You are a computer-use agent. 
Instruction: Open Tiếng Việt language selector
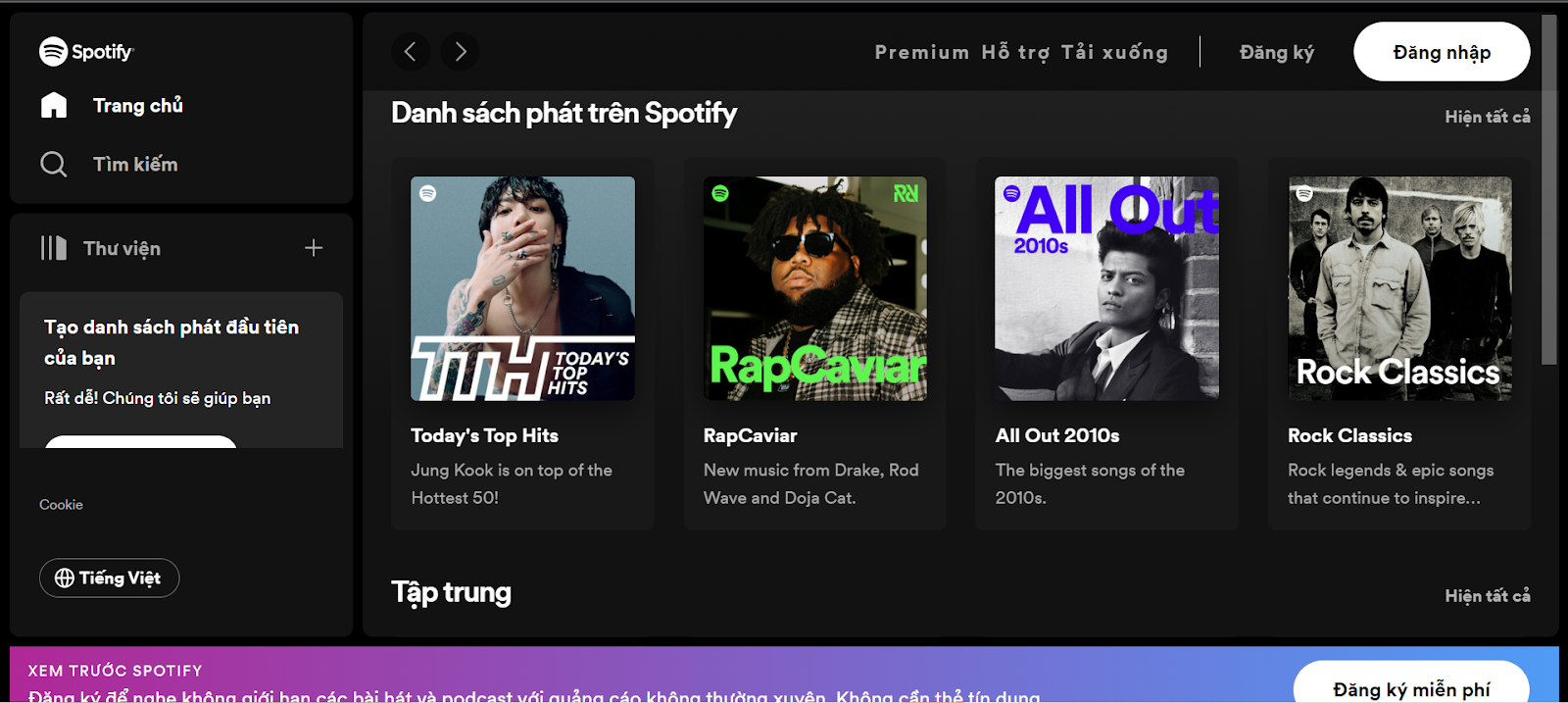pos(110,577)
